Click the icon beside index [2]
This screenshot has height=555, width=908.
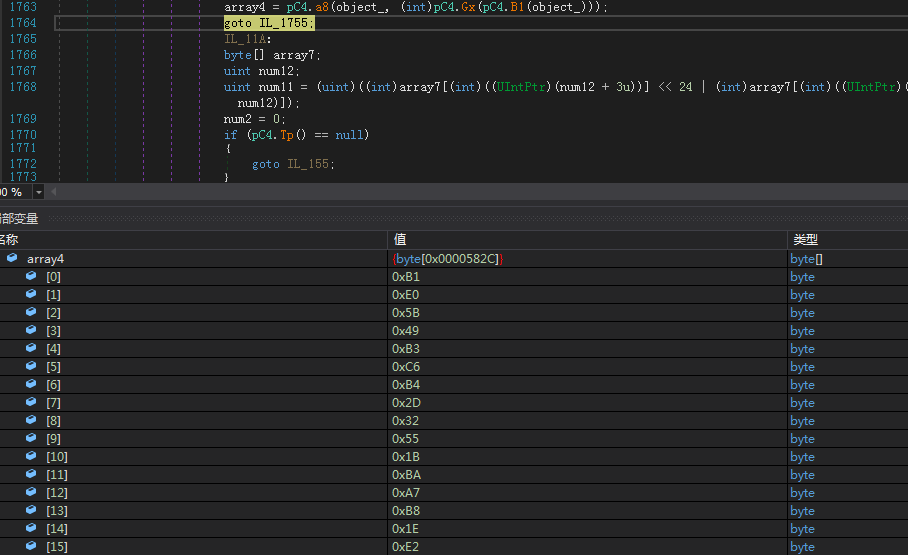point(31,312)
